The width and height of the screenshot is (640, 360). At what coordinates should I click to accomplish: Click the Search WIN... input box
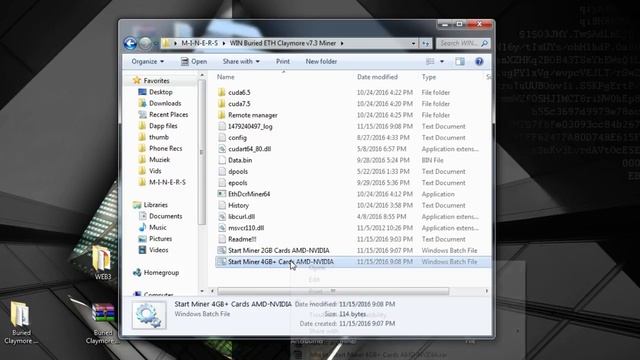[463, 43]
